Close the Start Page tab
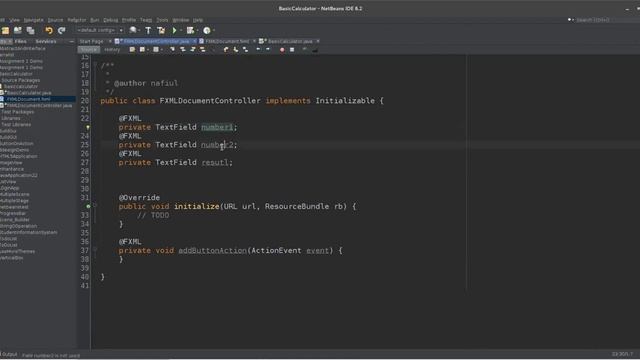The image size is (640, 360). [x=110, y=42]
